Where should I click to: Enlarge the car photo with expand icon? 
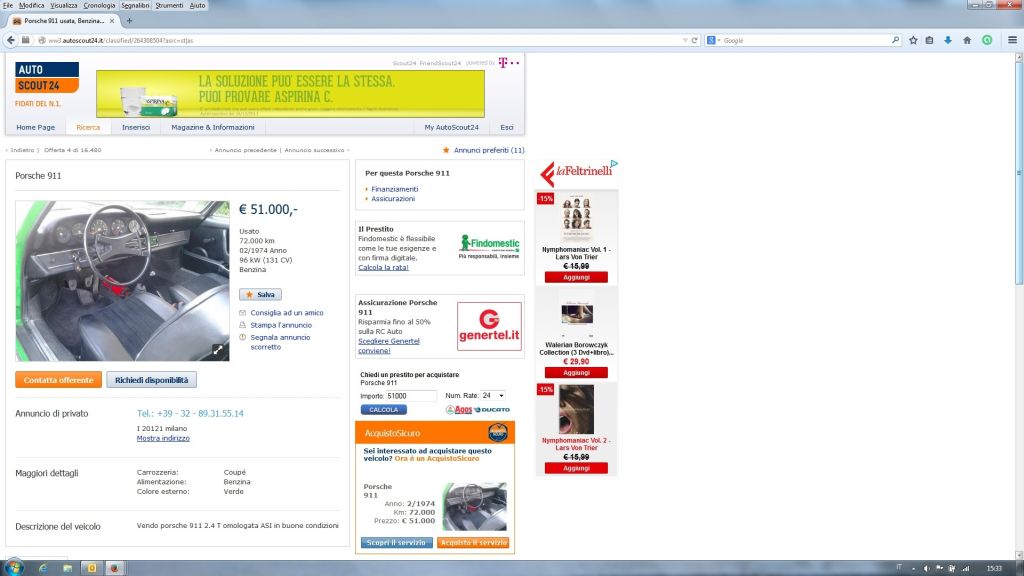(218, 350)
